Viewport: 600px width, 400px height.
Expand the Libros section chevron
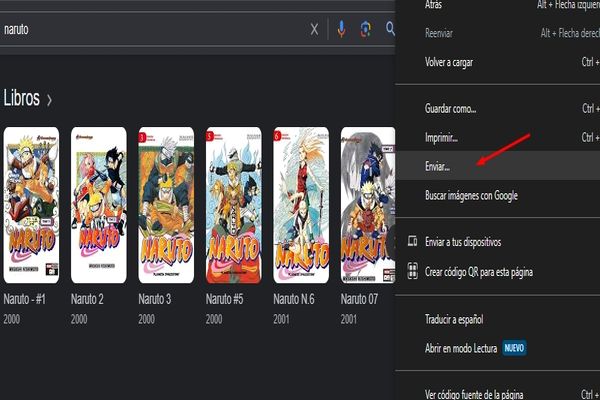point(49,100)
